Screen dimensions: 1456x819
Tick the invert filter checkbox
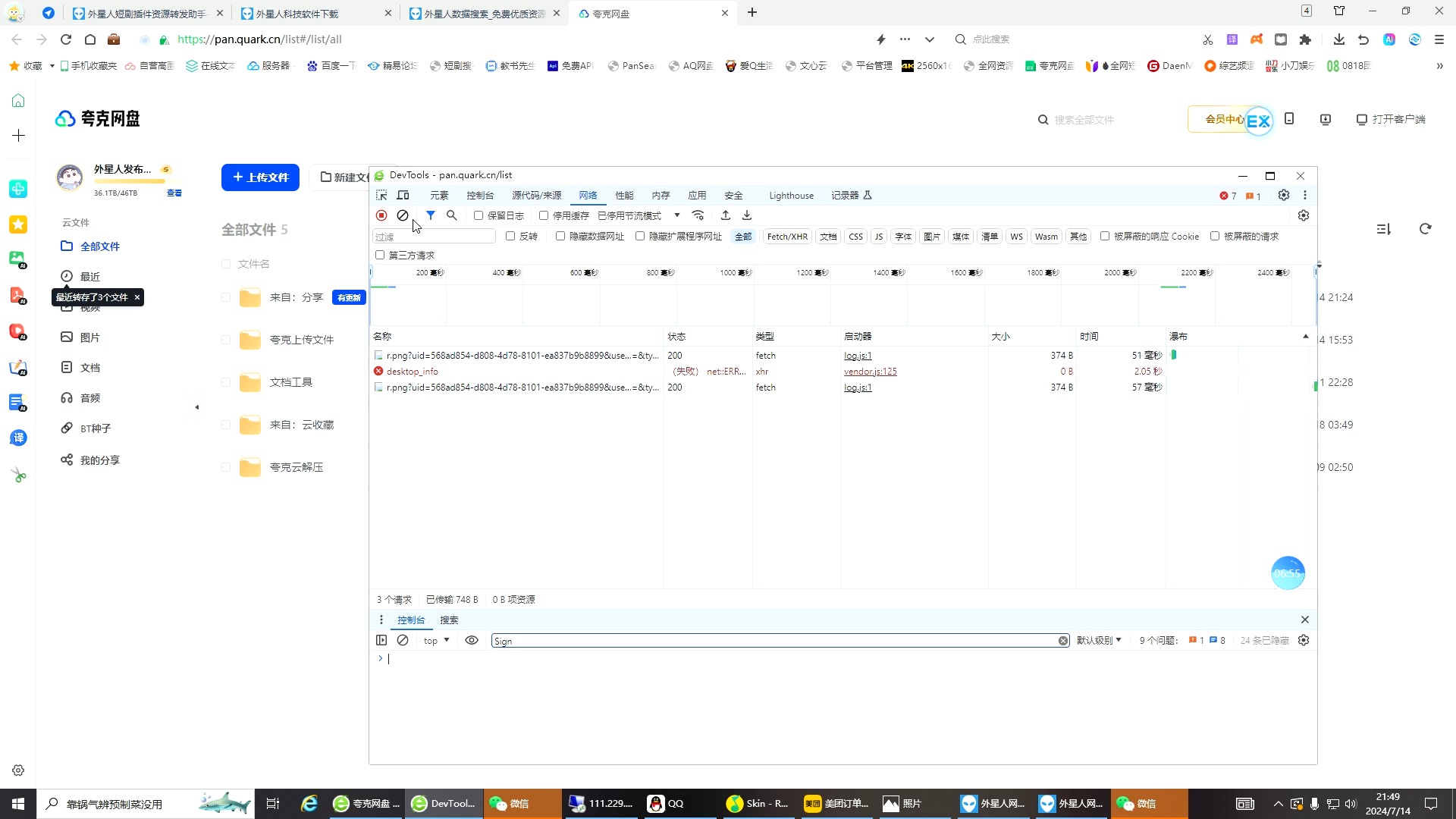[x=510, y=237]
